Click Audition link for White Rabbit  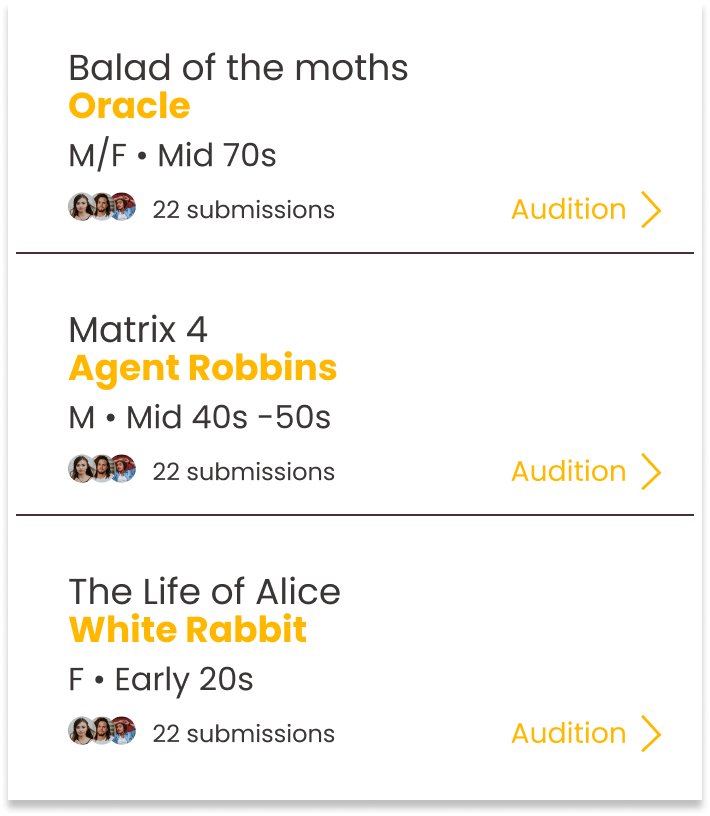coord(568,734)
